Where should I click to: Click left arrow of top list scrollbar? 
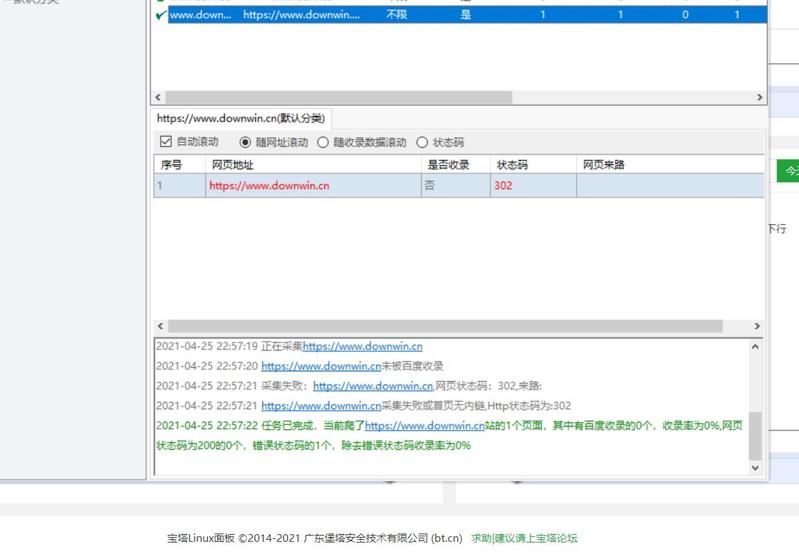[158, 98]
